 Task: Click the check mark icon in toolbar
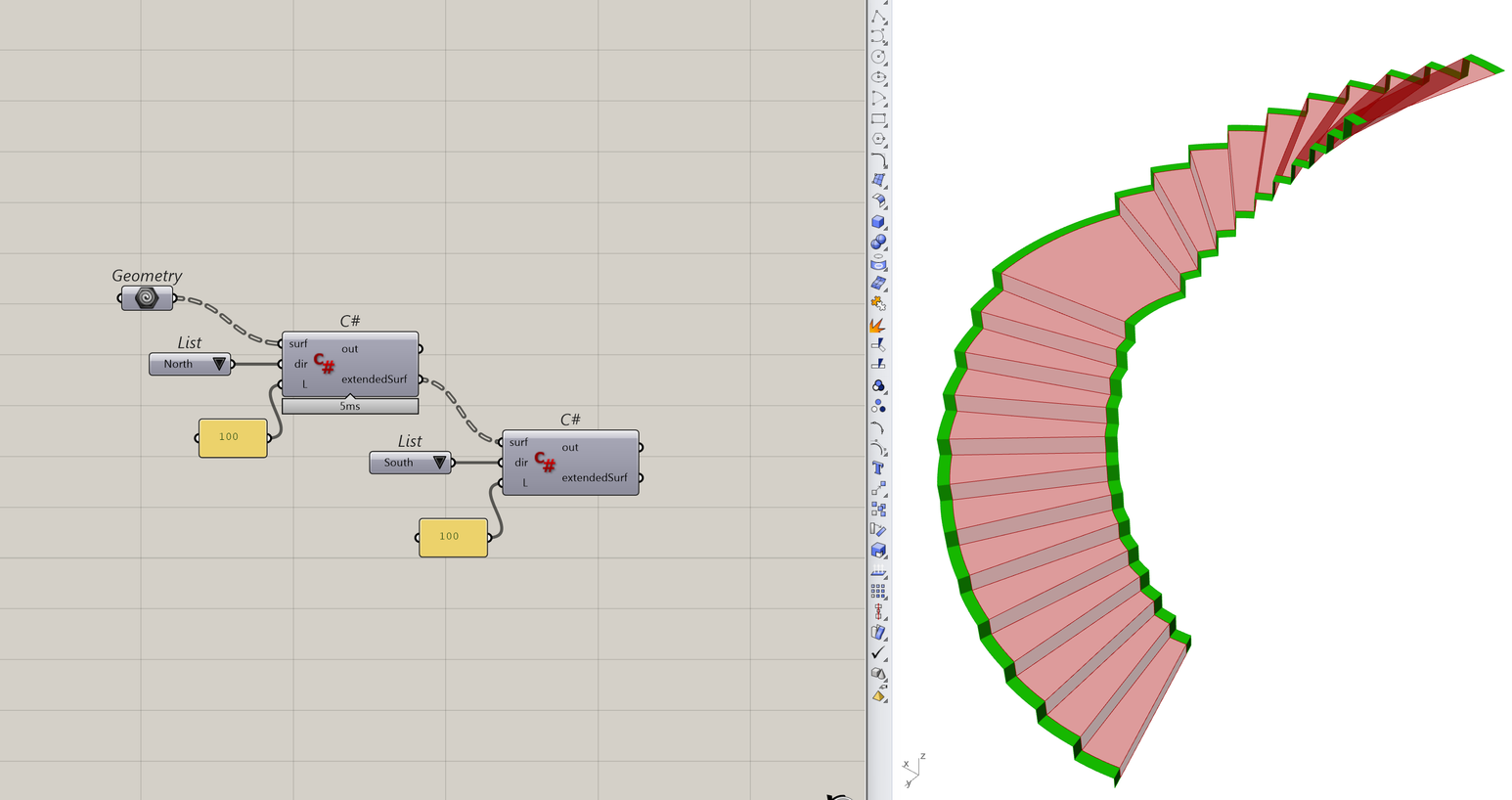point(878,652)
